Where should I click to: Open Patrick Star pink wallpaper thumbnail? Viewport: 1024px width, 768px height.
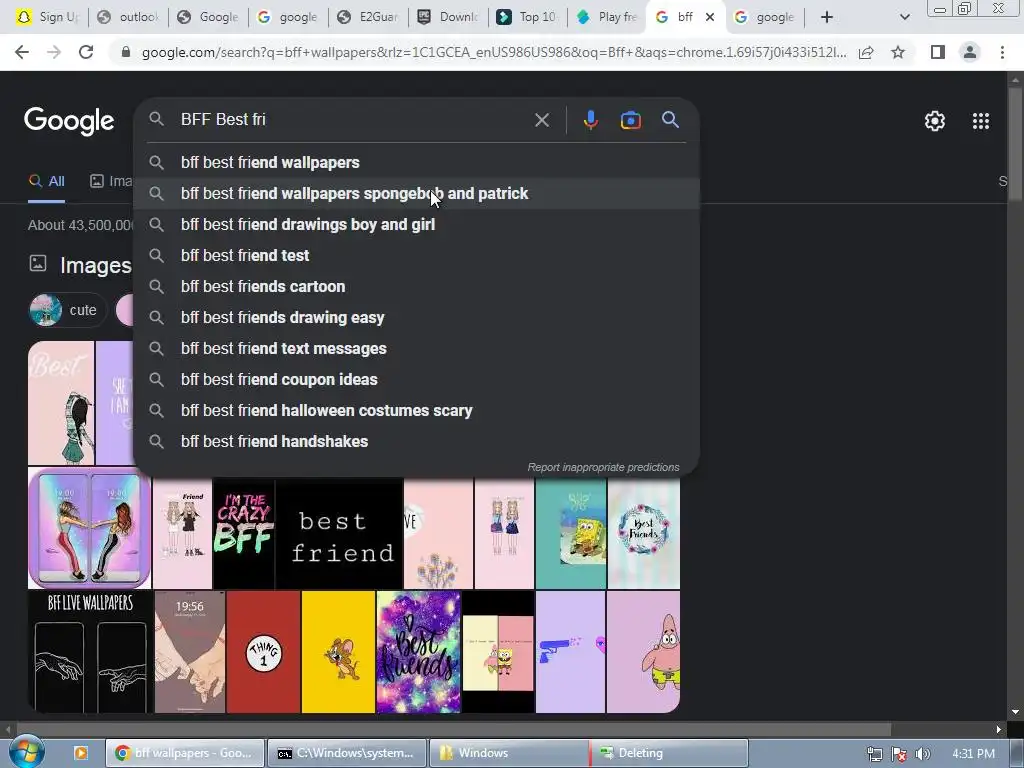point(643,652)
